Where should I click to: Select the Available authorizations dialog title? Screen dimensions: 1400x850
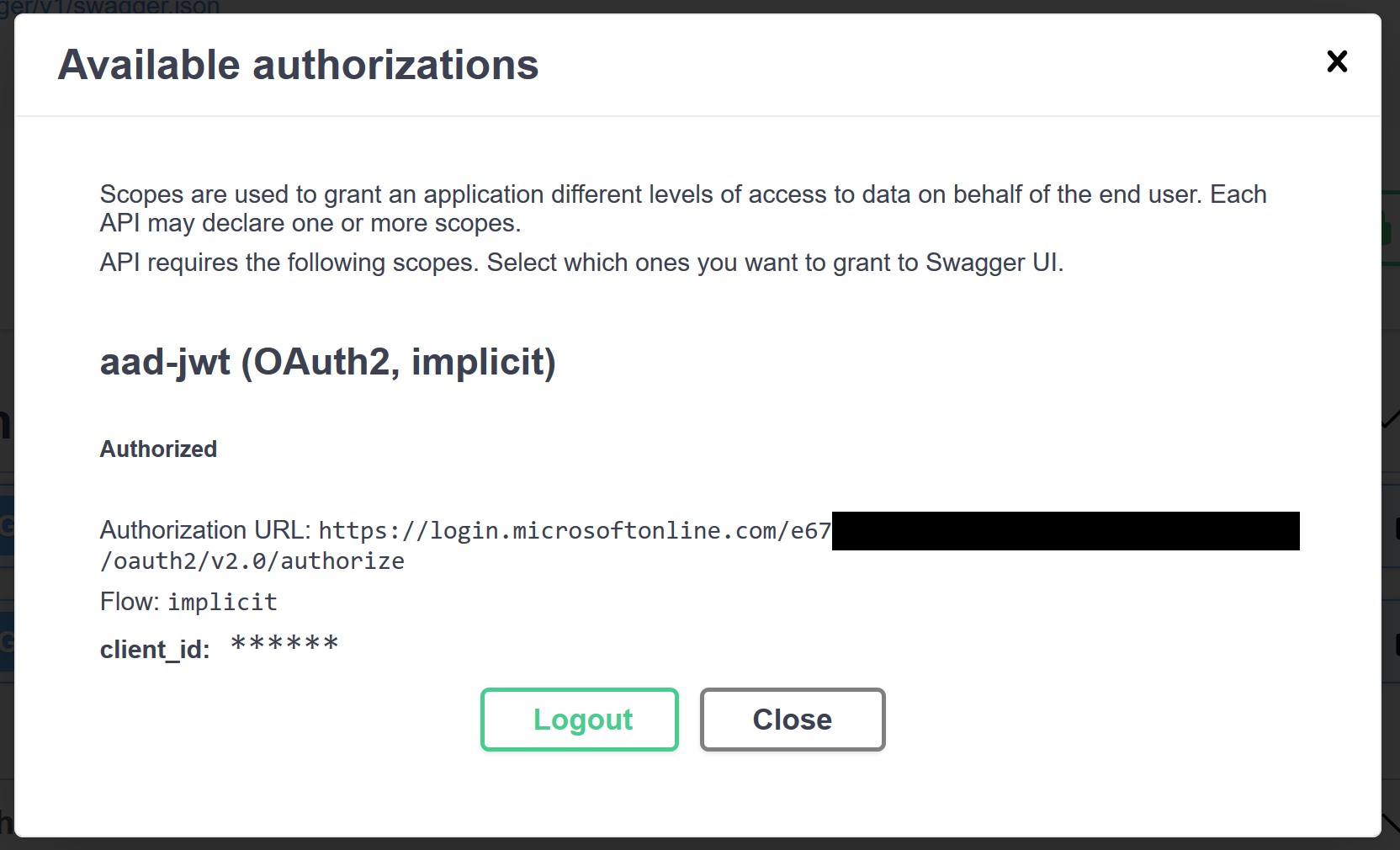point(298,64)
